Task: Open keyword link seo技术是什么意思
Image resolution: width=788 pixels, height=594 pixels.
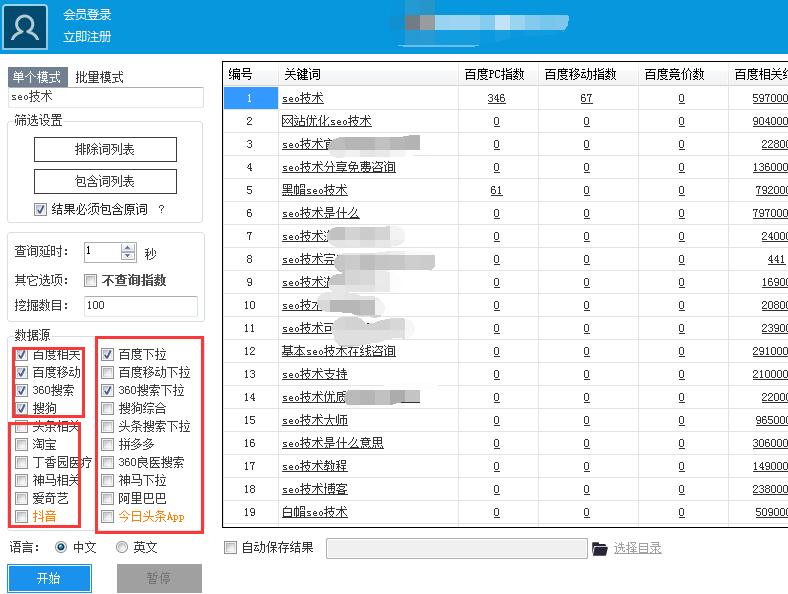Action: coord(333,443)
